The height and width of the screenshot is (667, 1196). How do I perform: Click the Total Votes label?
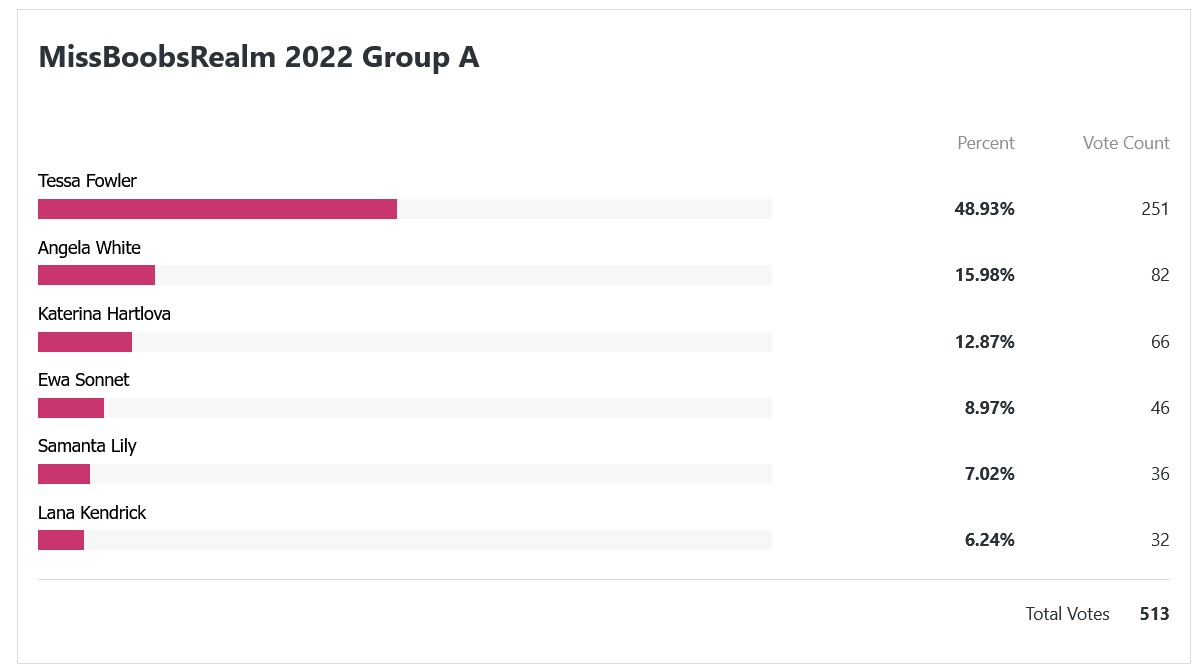click(x=1067, y=614)
